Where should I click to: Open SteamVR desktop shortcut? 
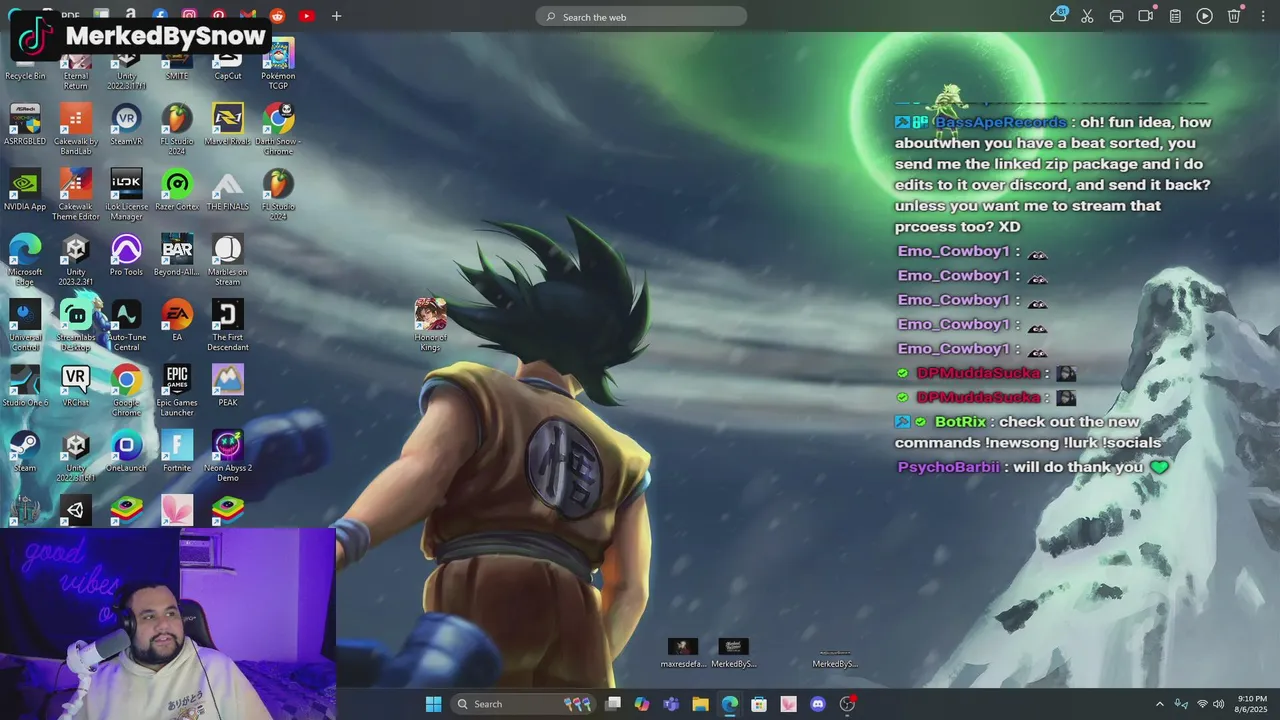point(127,125)
